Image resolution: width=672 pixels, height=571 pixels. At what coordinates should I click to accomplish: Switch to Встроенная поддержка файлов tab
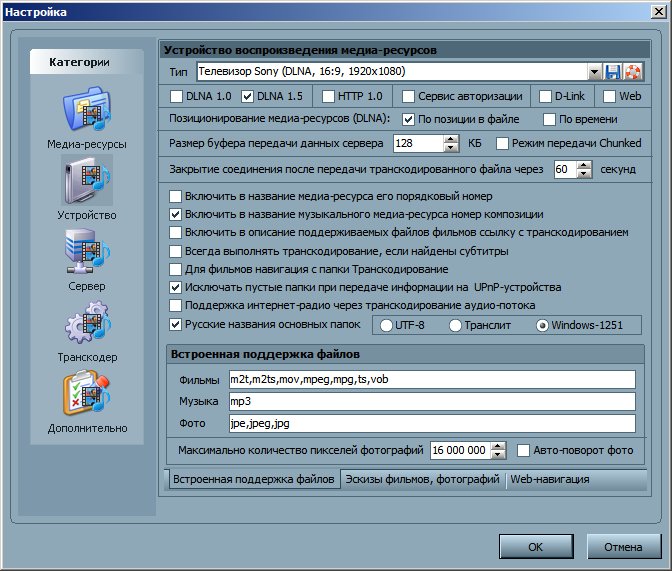(253, 479)
